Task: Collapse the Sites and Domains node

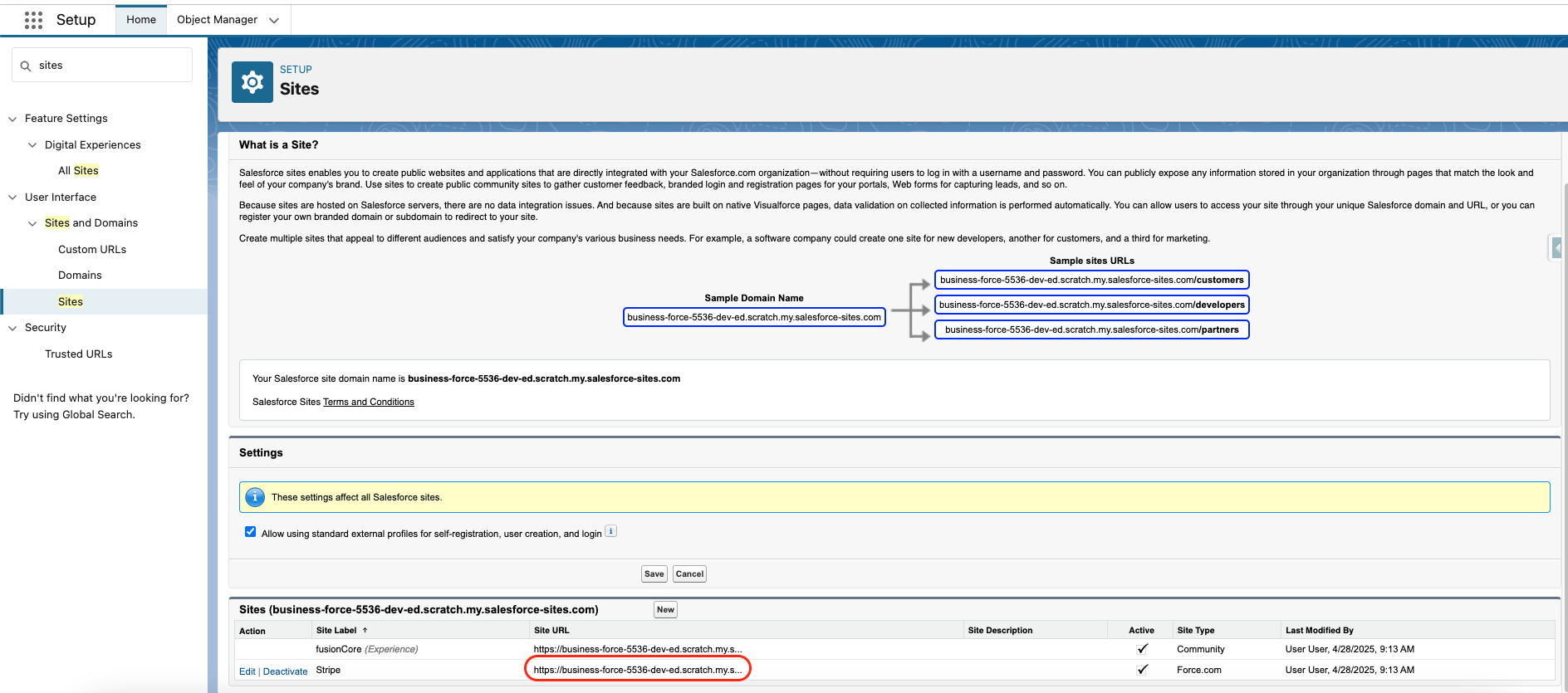Action: pyautogui.click(x=32, y=223)
